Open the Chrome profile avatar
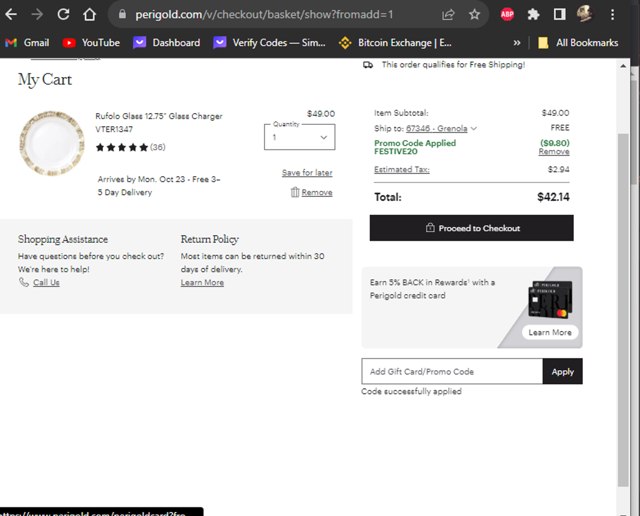 [584, 14]
